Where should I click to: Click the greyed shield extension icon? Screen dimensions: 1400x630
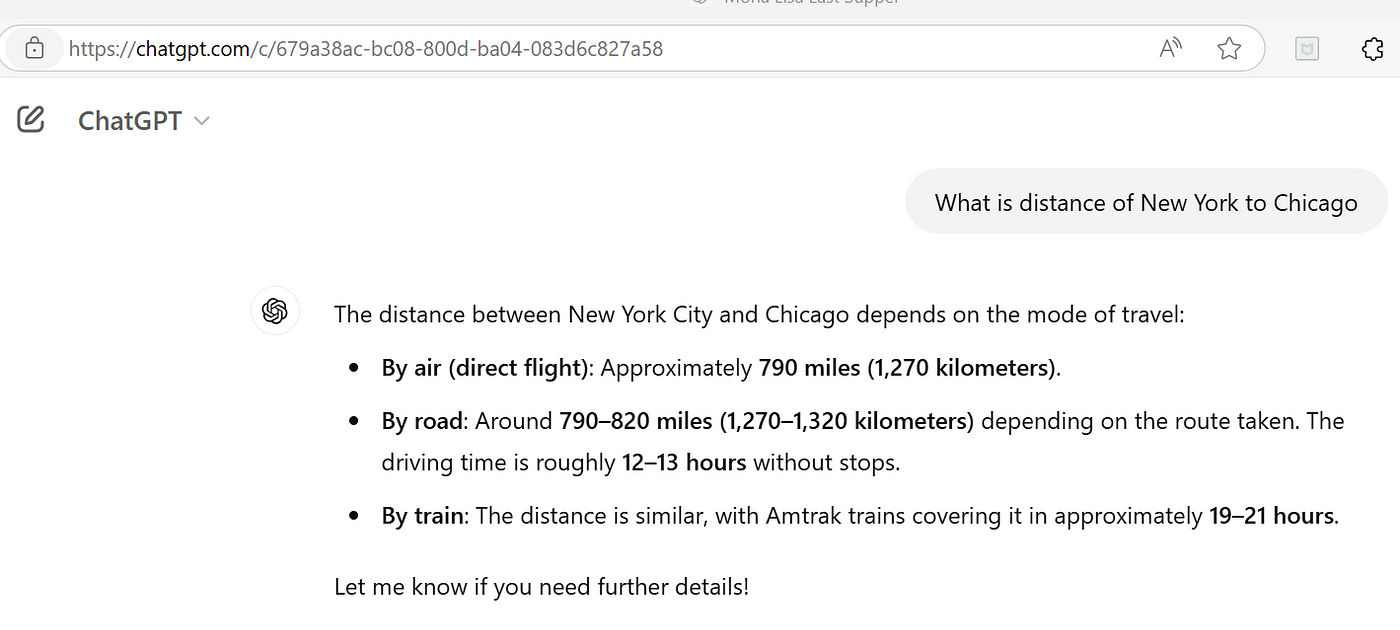1306,48
